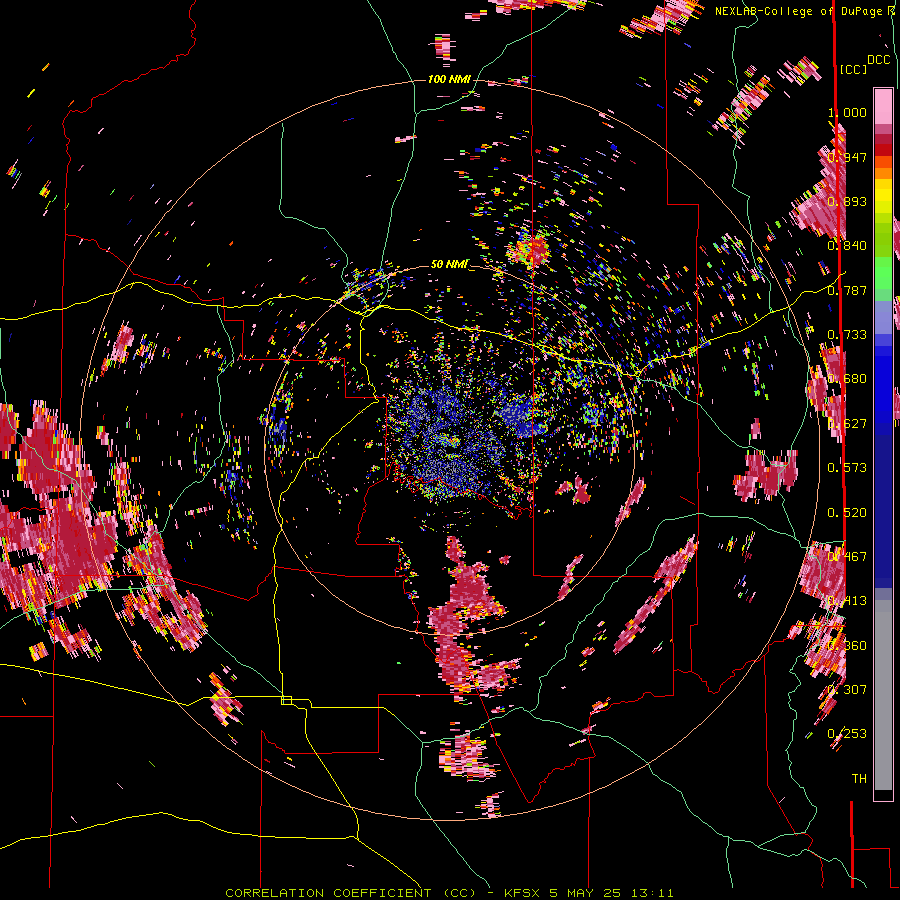Click the 0.893 scale value
Image resolution: width=900 pixels, height=900 pixels.
coord(847,201)
